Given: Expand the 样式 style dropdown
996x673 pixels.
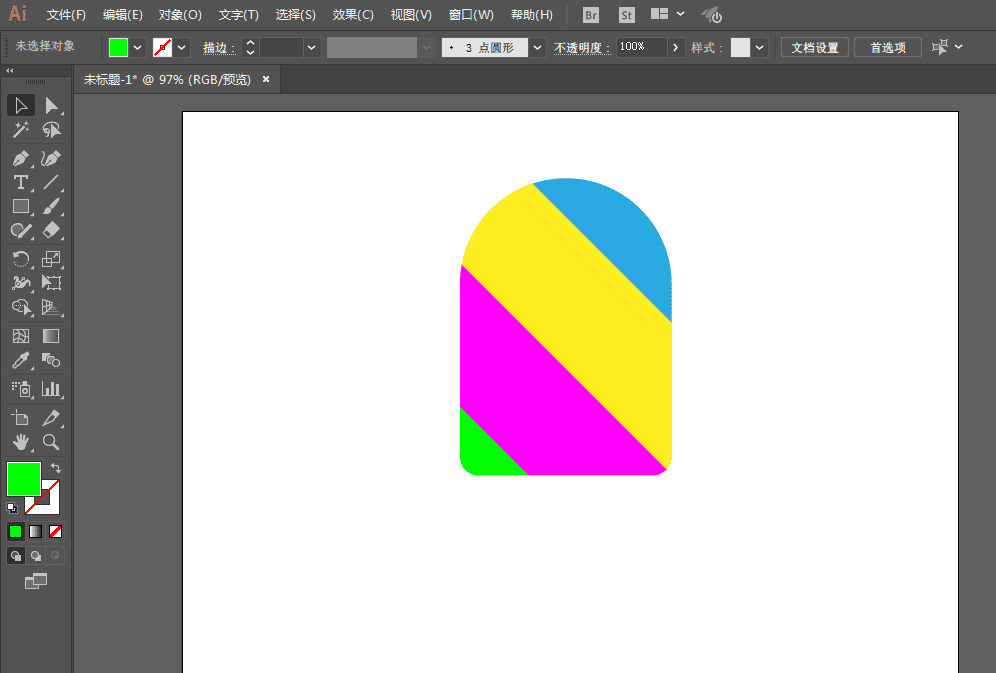Looking at the screenshot, I should pyautogui.click(x=761, y=47).
